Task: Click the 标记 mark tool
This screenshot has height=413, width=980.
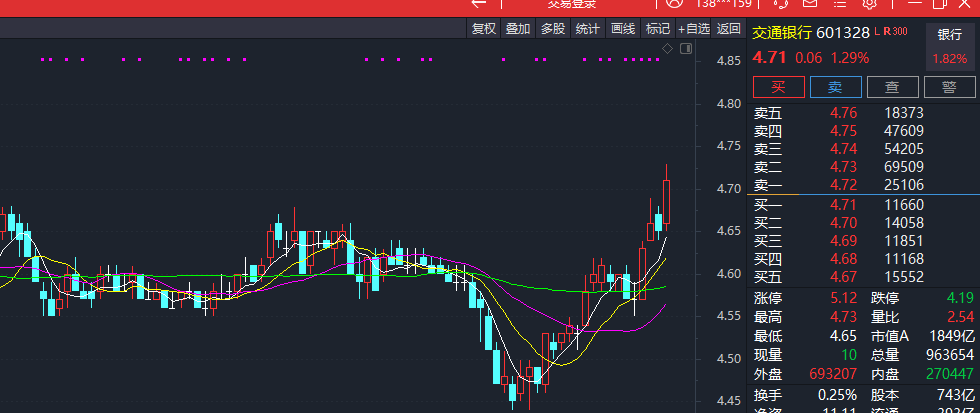Action: click(658, 29)
